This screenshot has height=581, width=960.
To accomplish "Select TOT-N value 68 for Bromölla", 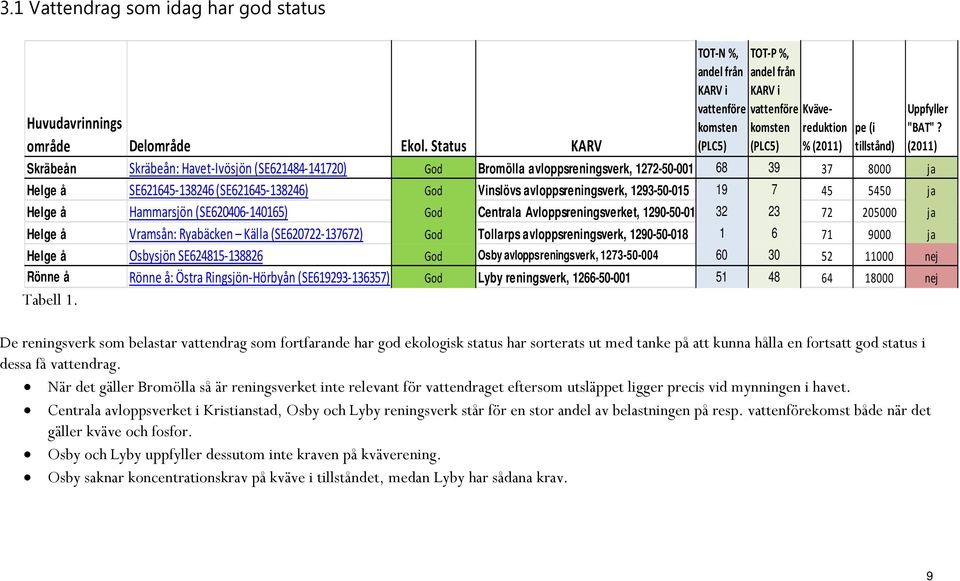I will tap(722, 168).
